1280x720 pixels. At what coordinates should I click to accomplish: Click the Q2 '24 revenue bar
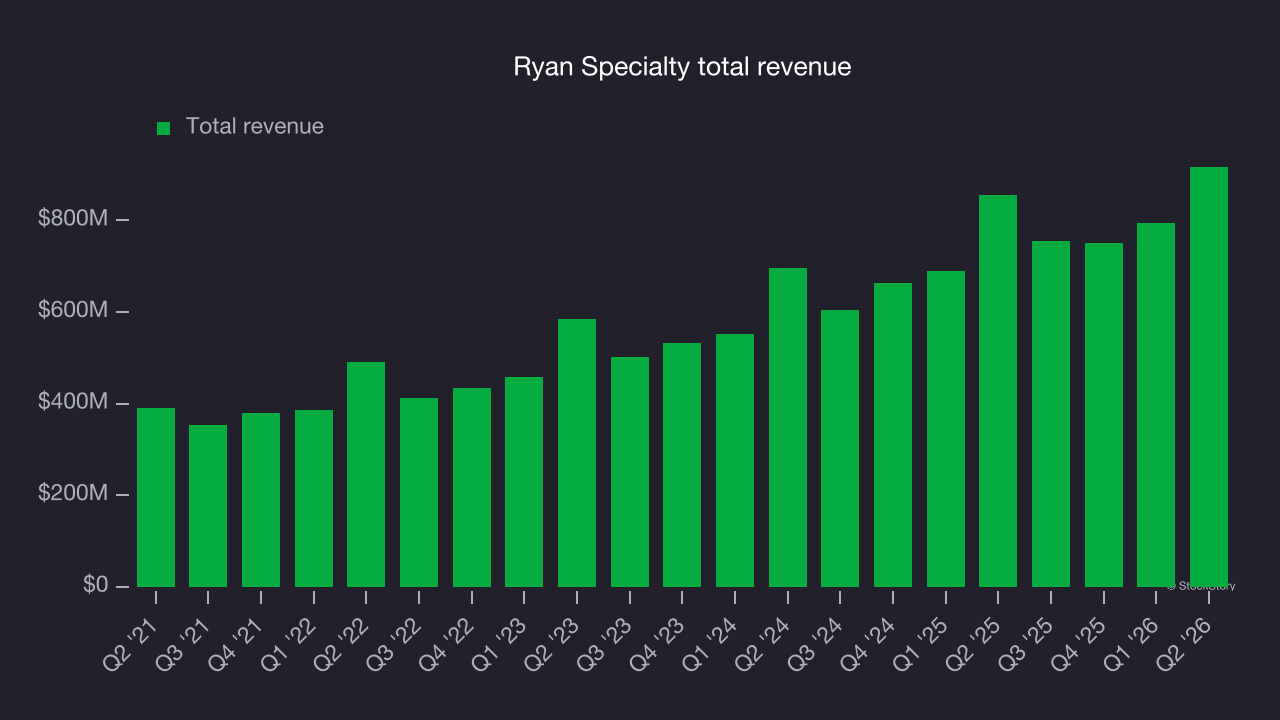[788, 427]
